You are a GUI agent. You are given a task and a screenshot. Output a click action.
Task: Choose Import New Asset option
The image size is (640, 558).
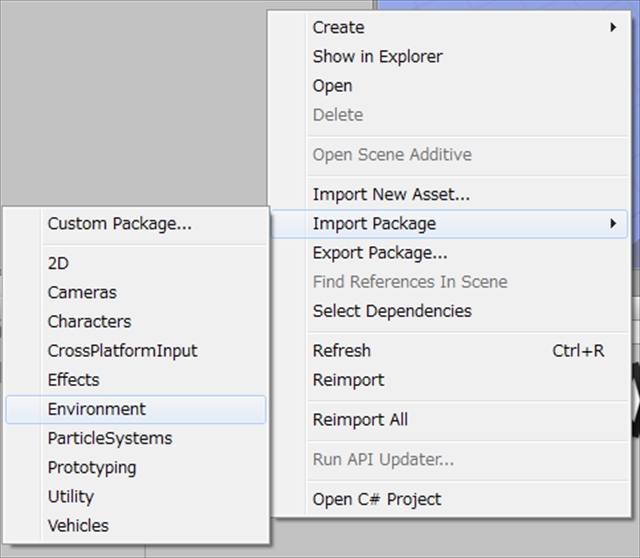click(391, 194)
